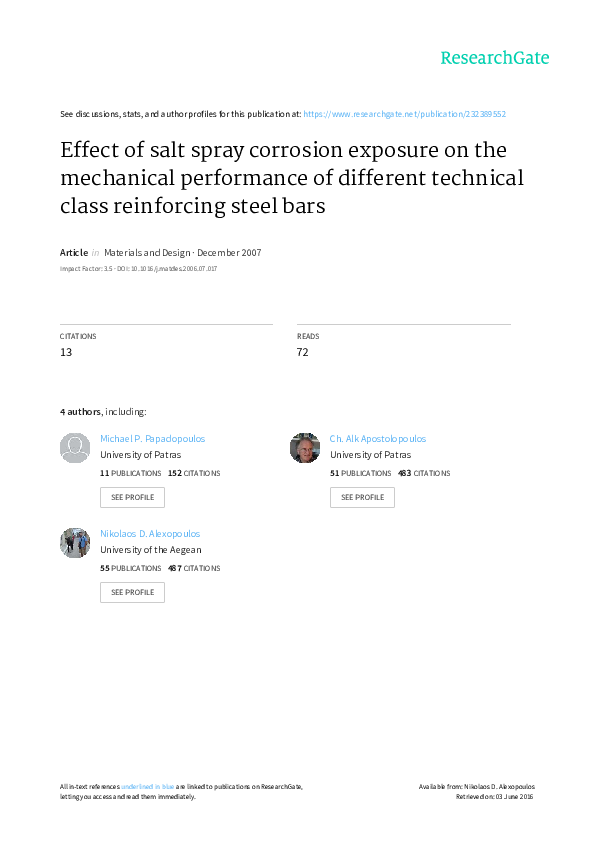Image resolution: width=595 pixels, height=842 pixels.
Task: Click SEE PROFILE under Michael P. Papadopoulos
Action: pos(132,497)
